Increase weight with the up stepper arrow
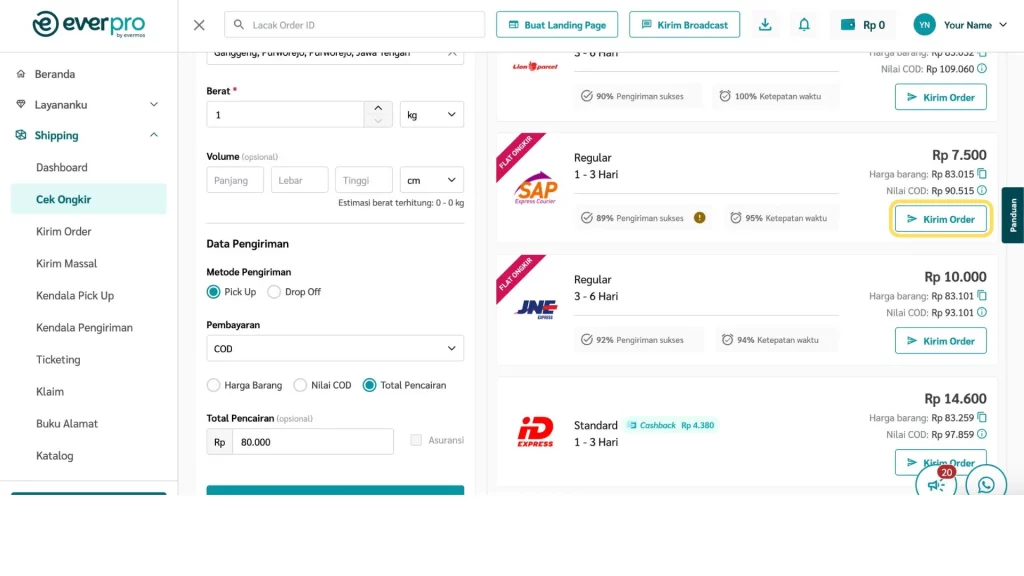Viewport: 1024px width, 576px height. click(377, 108)
